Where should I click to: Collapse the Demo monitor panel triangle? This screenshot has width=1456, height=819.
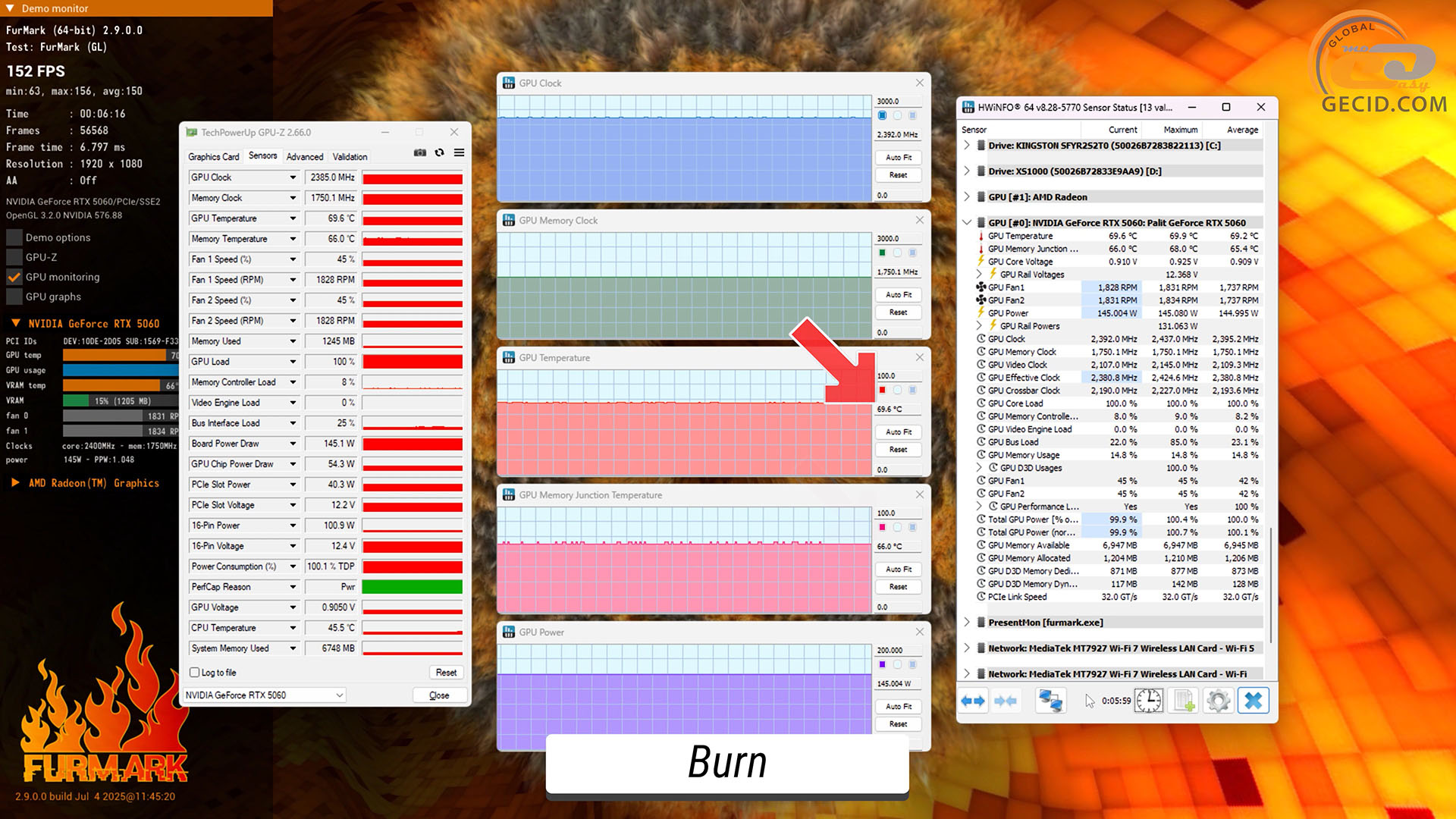(x=10, y=8)
